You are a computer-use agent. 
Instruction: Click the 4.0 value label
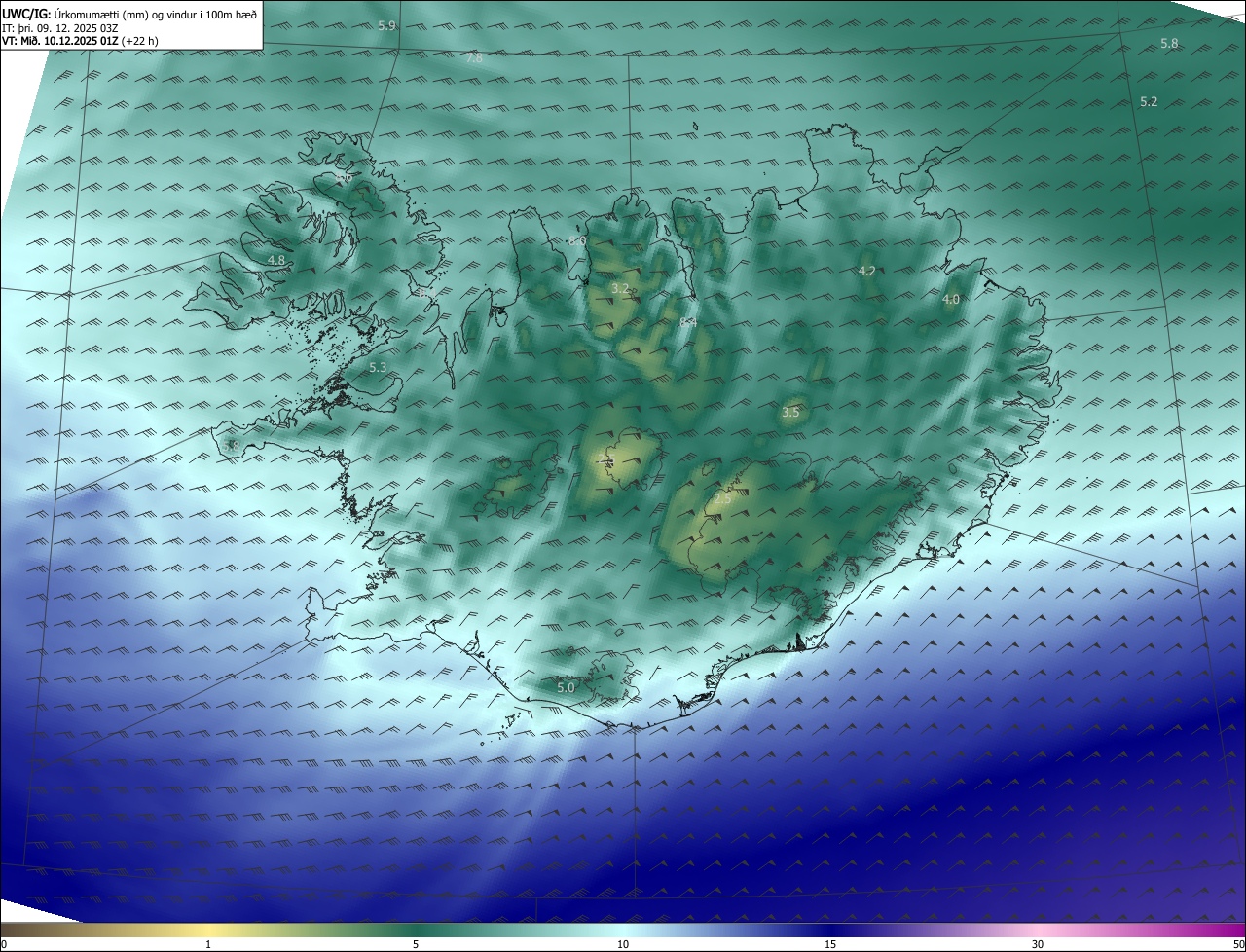pyautogui.click(x=951, y=300)
